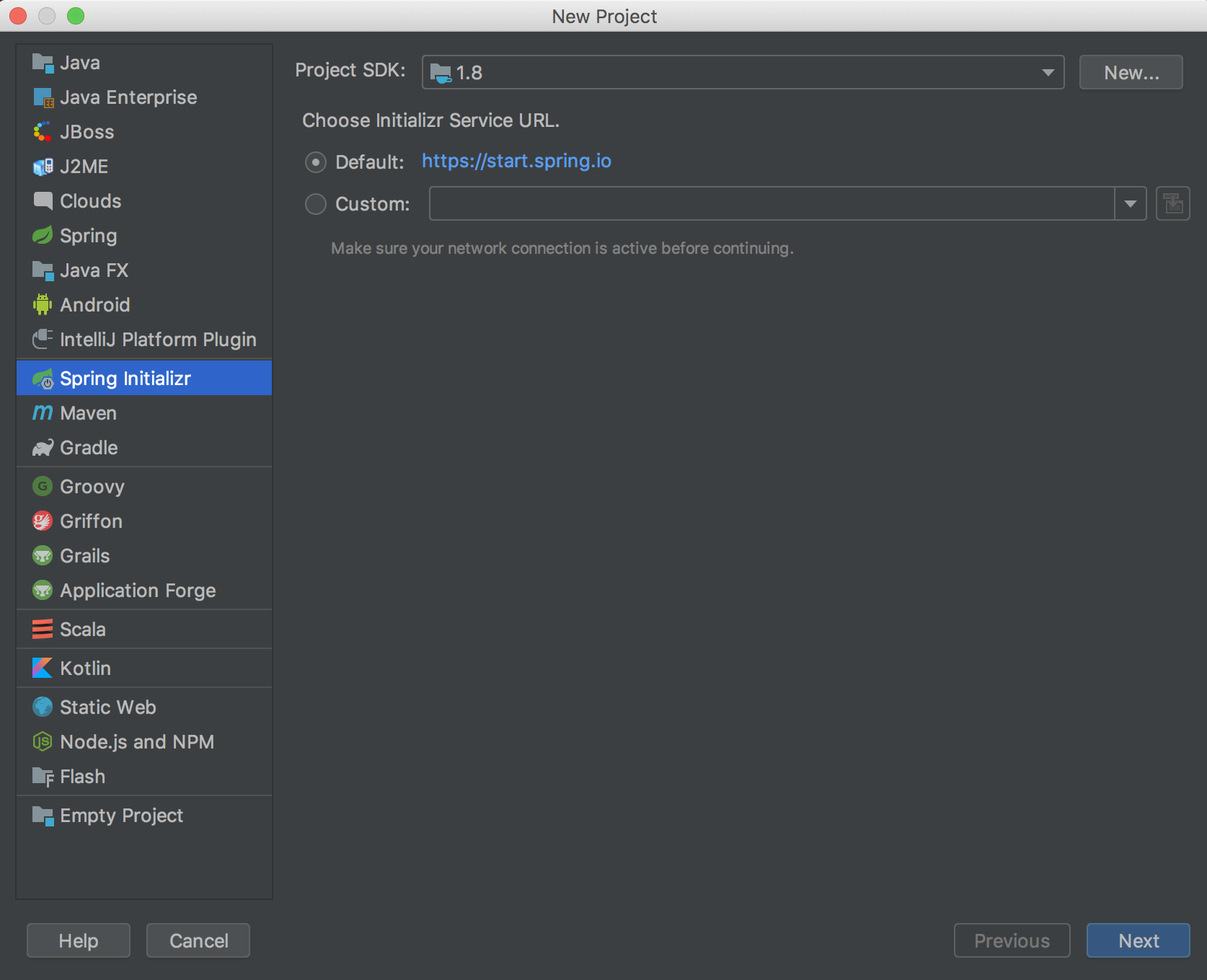
Task: Select Empty Project from the list
Action: point(120,816)
